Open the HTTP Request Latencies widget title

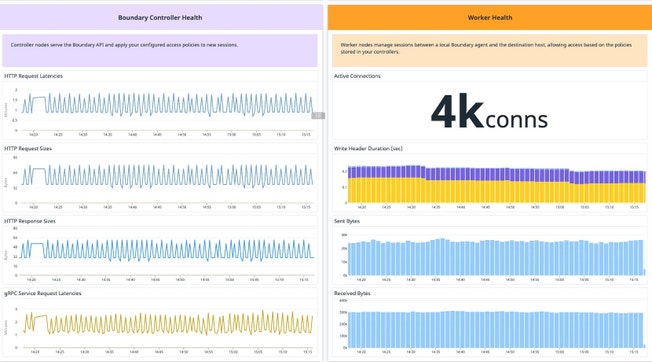click(x=33, y=76)
